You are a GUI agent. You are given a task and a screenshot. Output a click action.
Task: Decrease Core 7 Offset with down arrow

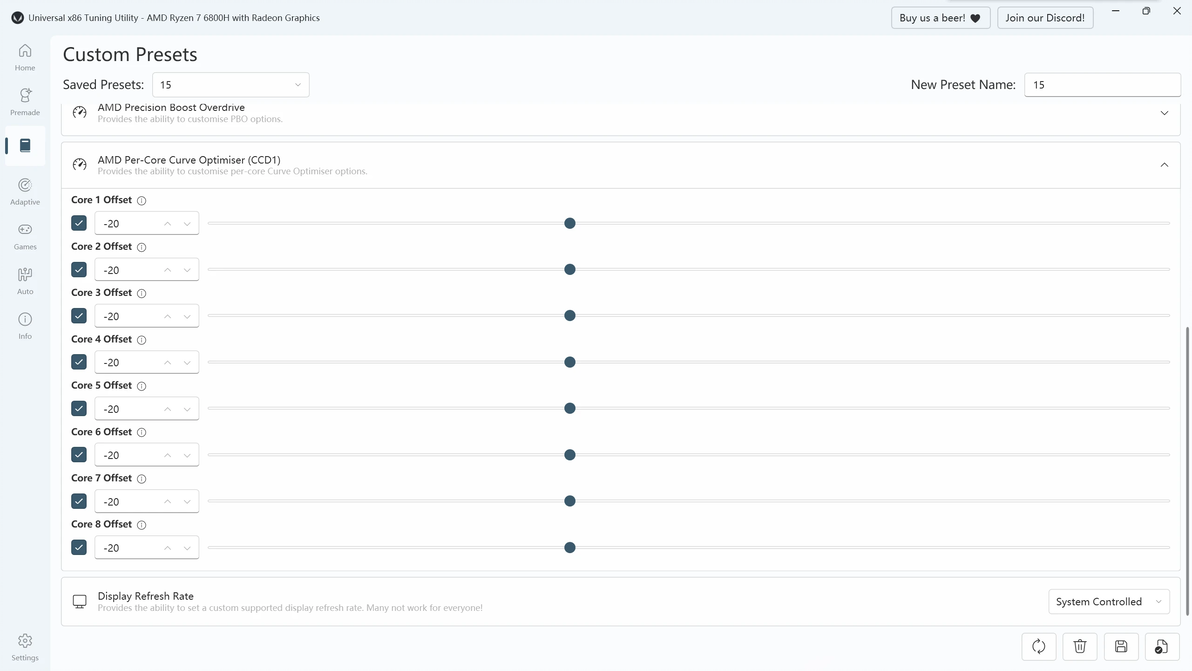187,502
